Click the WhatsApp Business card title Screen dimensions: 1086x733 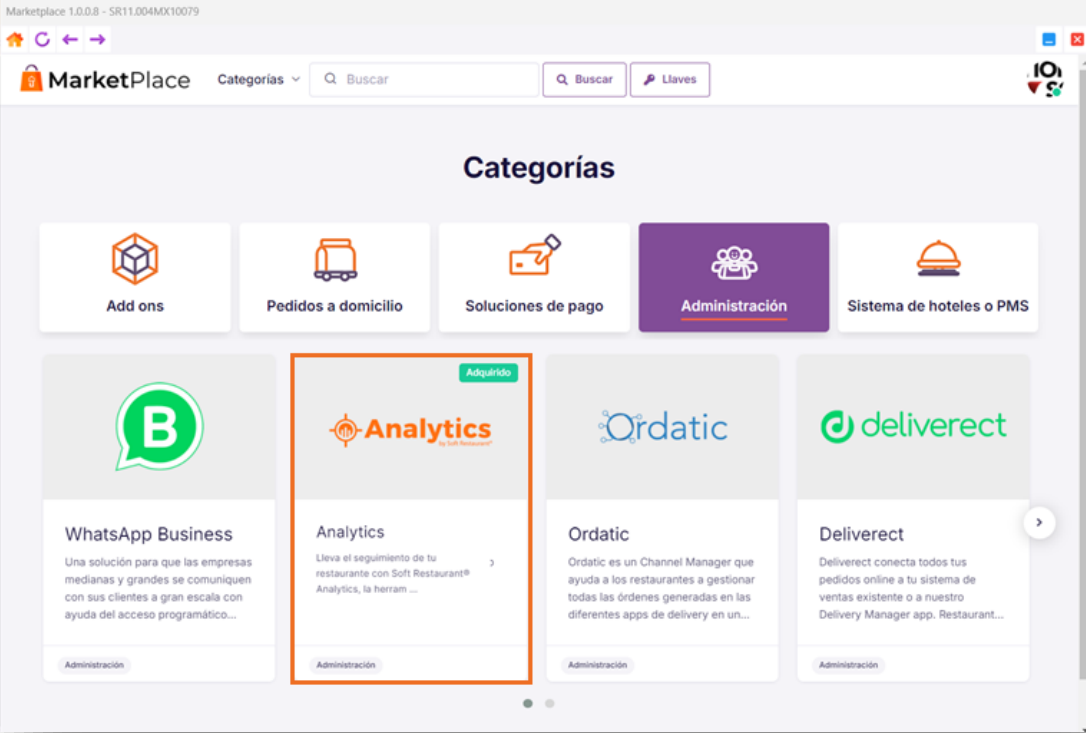(149, 534)
